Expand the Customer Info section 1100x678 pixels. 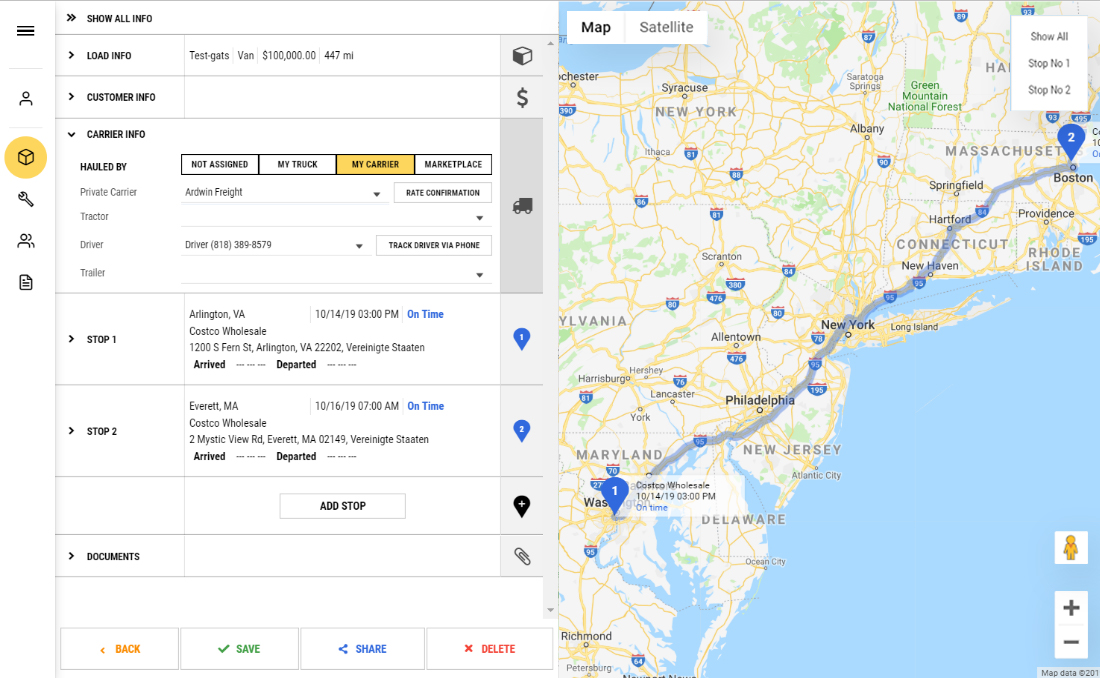pyautogui.click(x=71, y=97)
